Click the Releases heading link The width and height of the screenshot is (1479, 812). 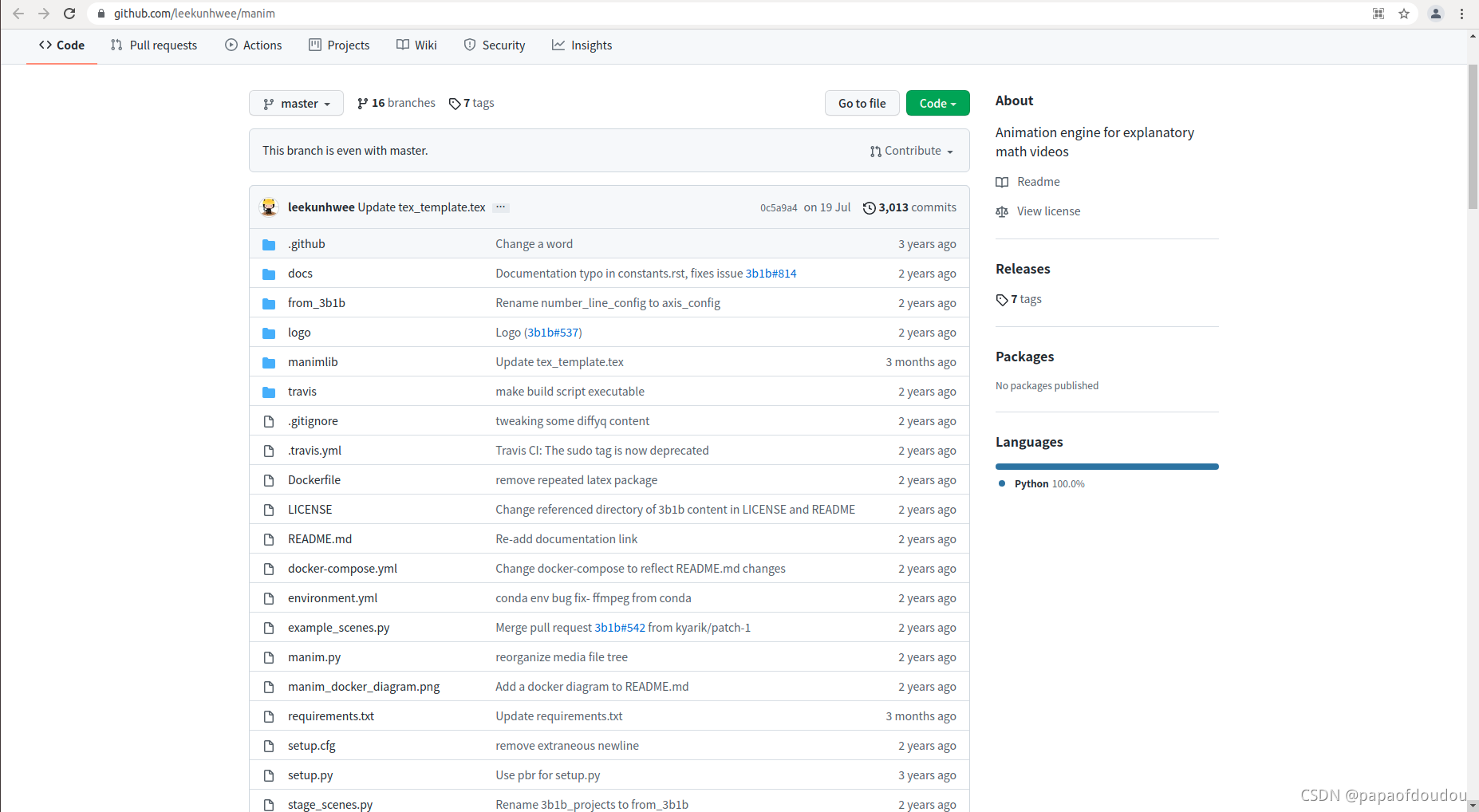click(1023, 269)
